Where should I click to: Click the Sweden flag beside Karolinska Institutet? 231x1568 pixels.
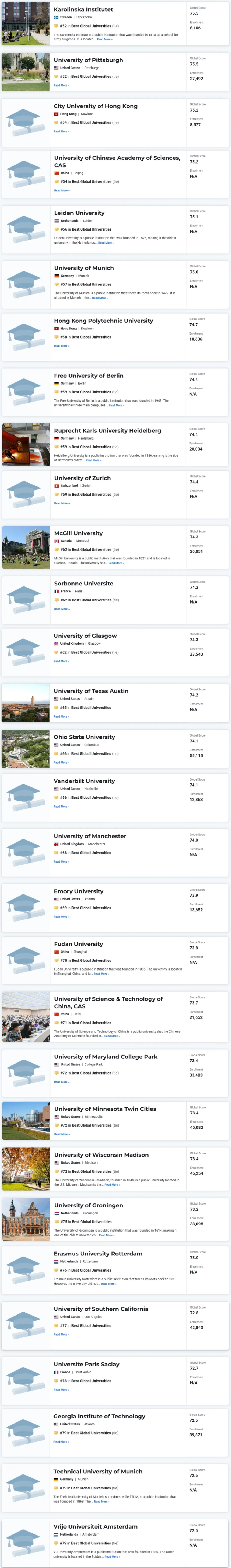pyautogui.click(x=56, y=18)
